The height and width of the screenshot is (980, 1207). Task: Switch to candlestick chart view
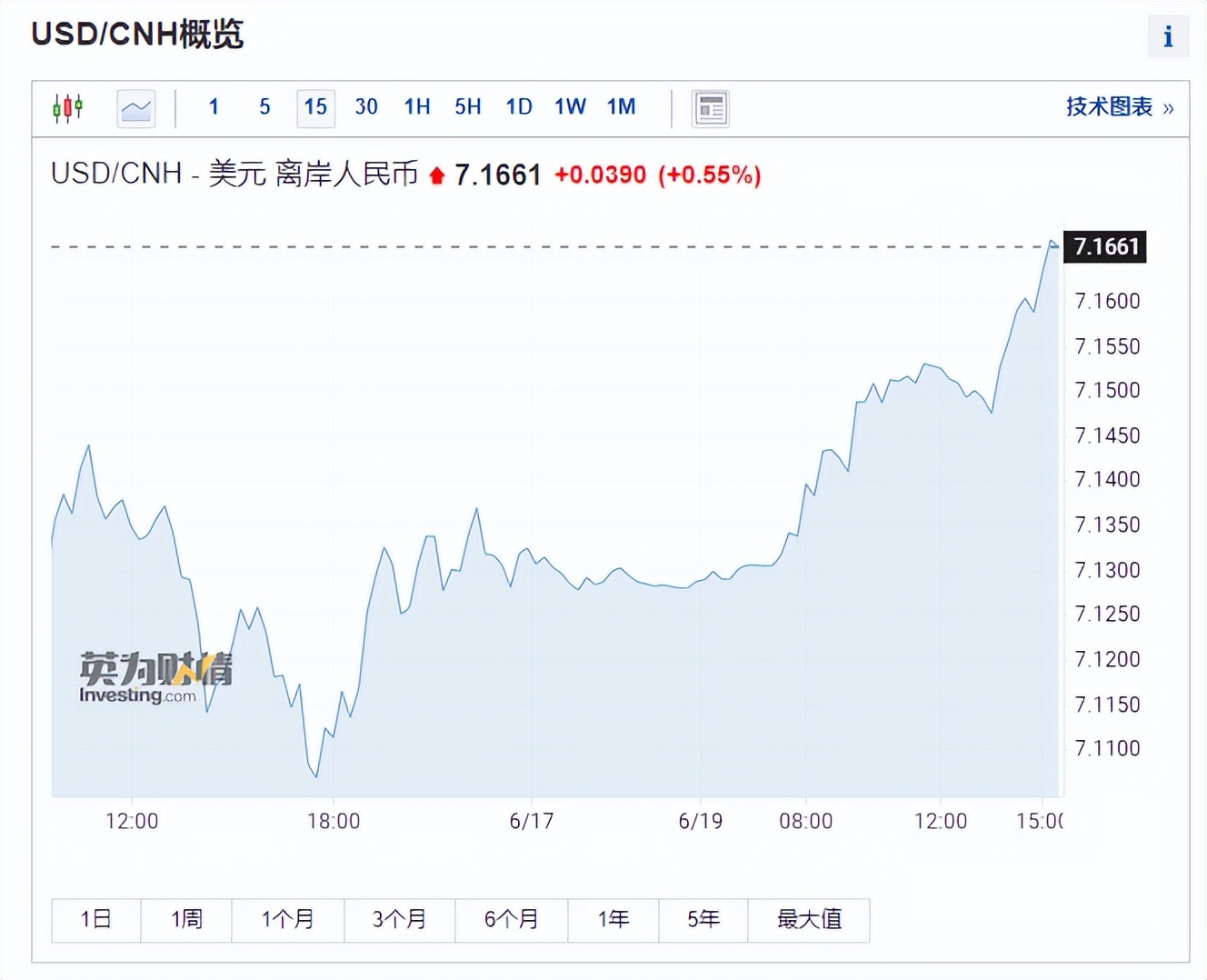68,106
